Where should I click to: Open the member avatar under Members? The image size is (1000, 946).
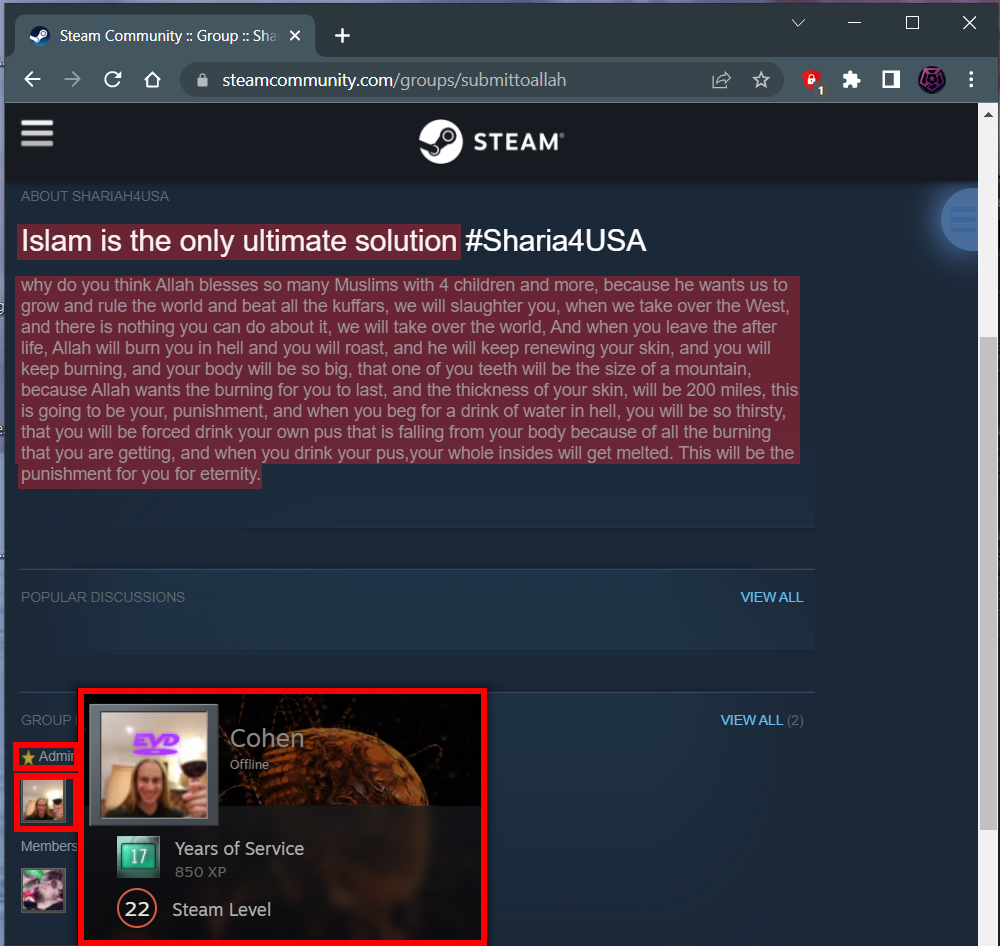click(43, 890)
